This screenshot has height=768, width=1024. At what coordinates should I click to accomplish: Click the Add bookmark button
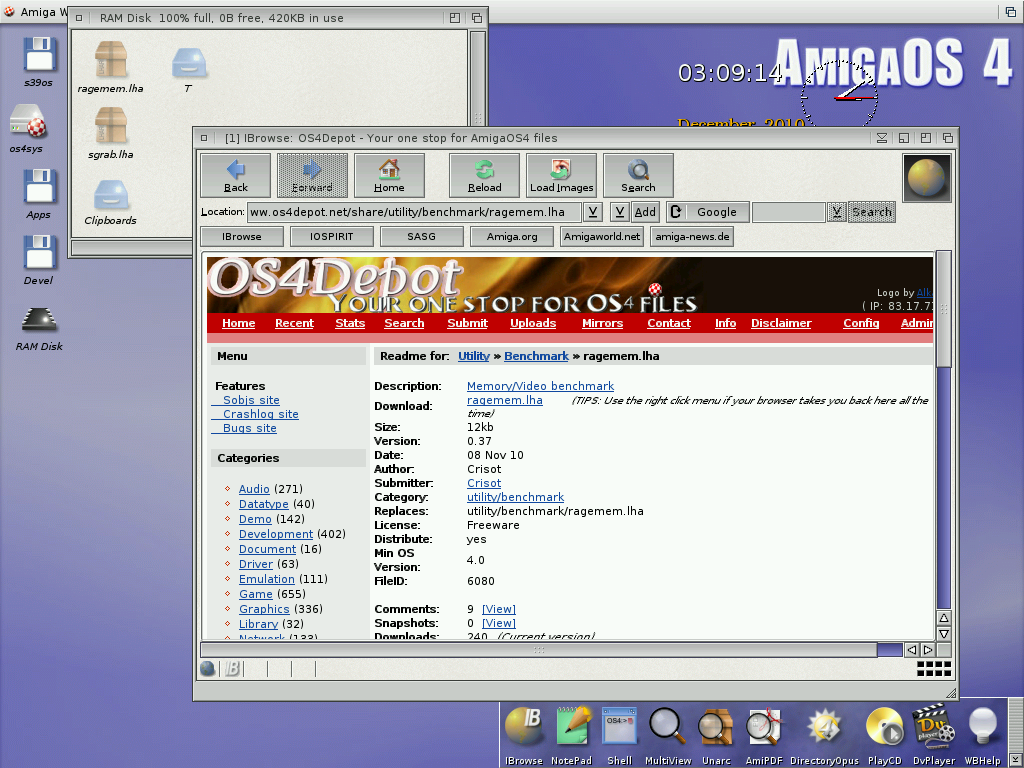click(645, 212)
